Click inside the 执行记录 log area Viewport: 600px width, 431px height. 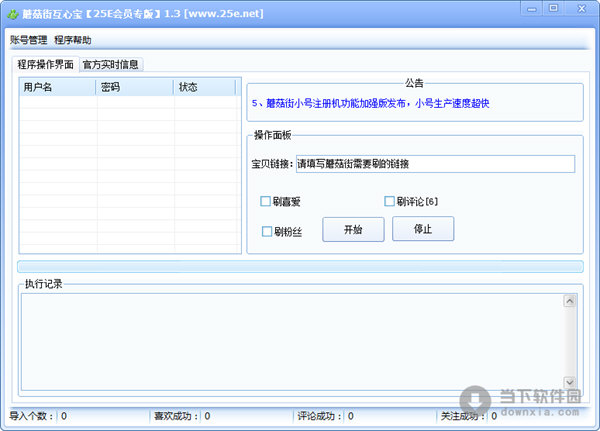pyautogui.click(x=292, y=342)
